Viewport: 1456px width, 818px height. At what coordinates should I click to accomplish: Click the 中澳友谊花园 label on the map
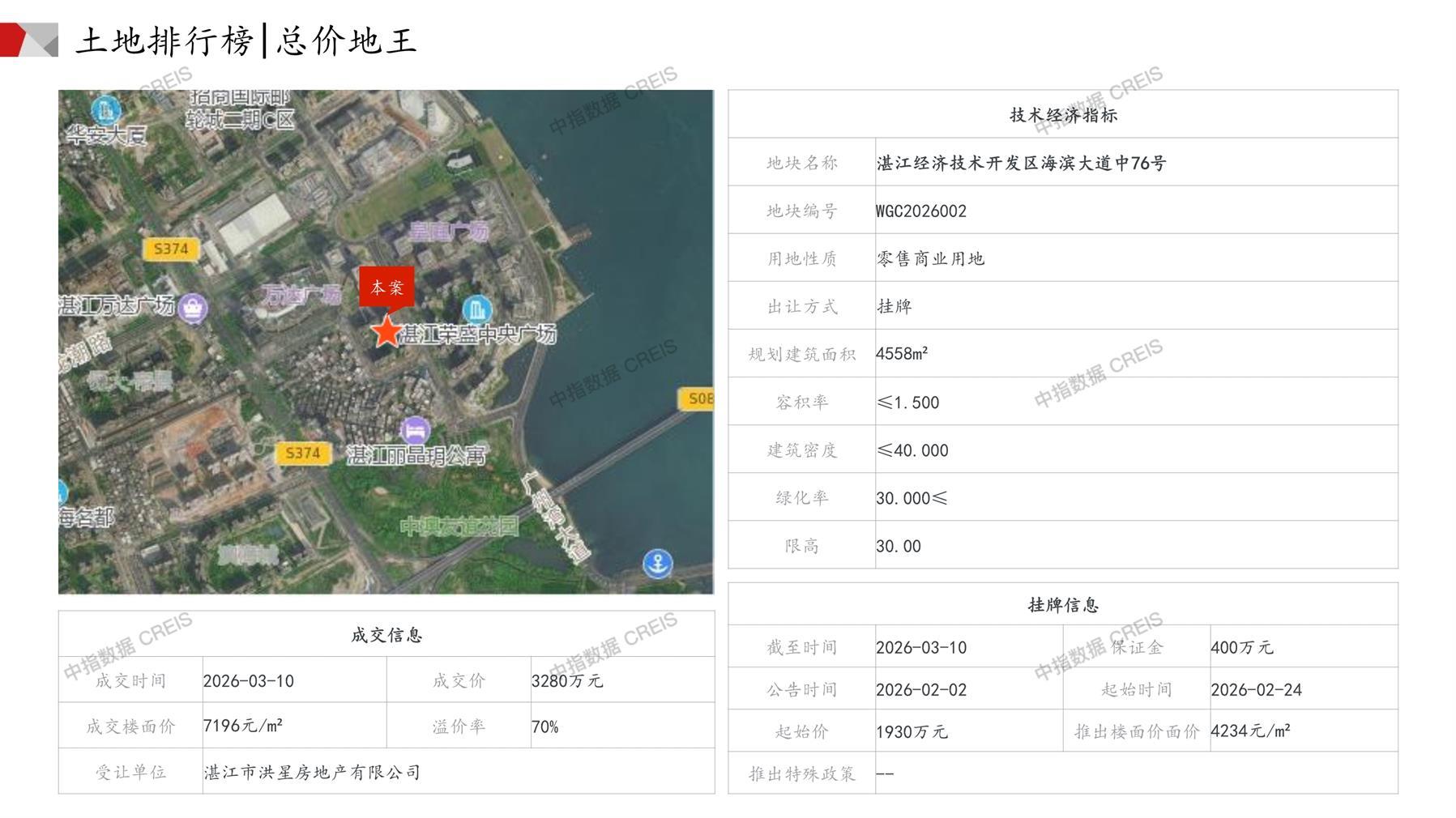(x=459, y=527)
